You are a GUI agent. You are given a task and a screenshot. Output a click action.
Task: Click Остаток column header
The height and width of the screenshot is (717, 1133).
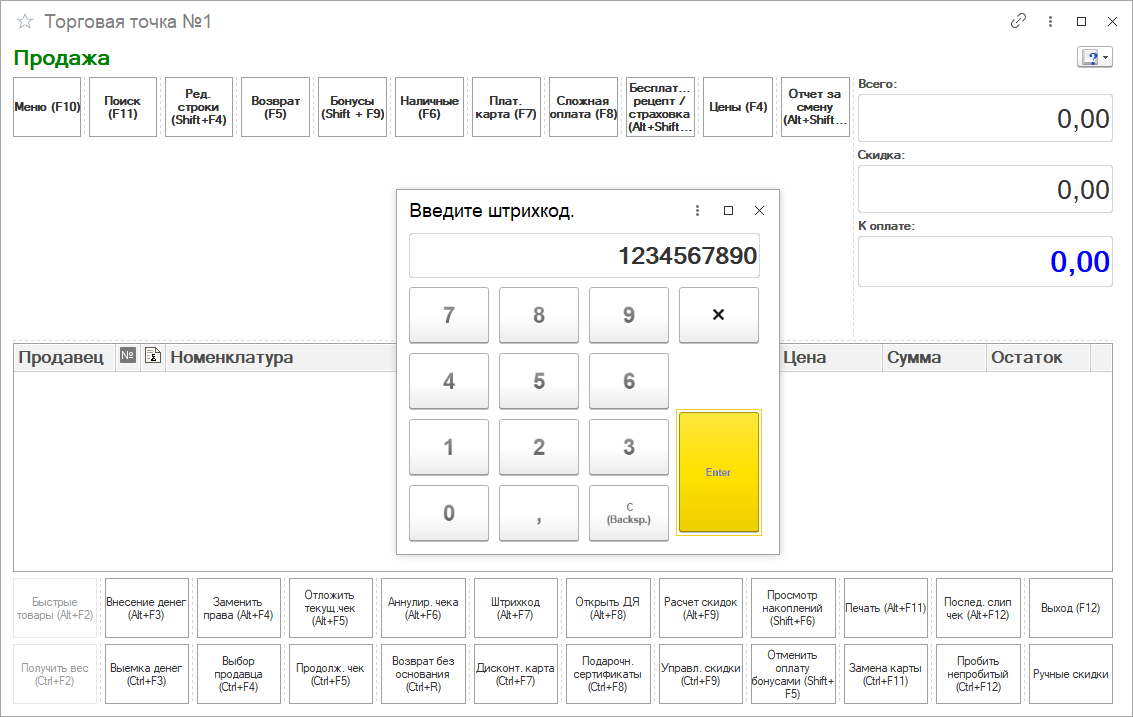[x=1038, y=358]
